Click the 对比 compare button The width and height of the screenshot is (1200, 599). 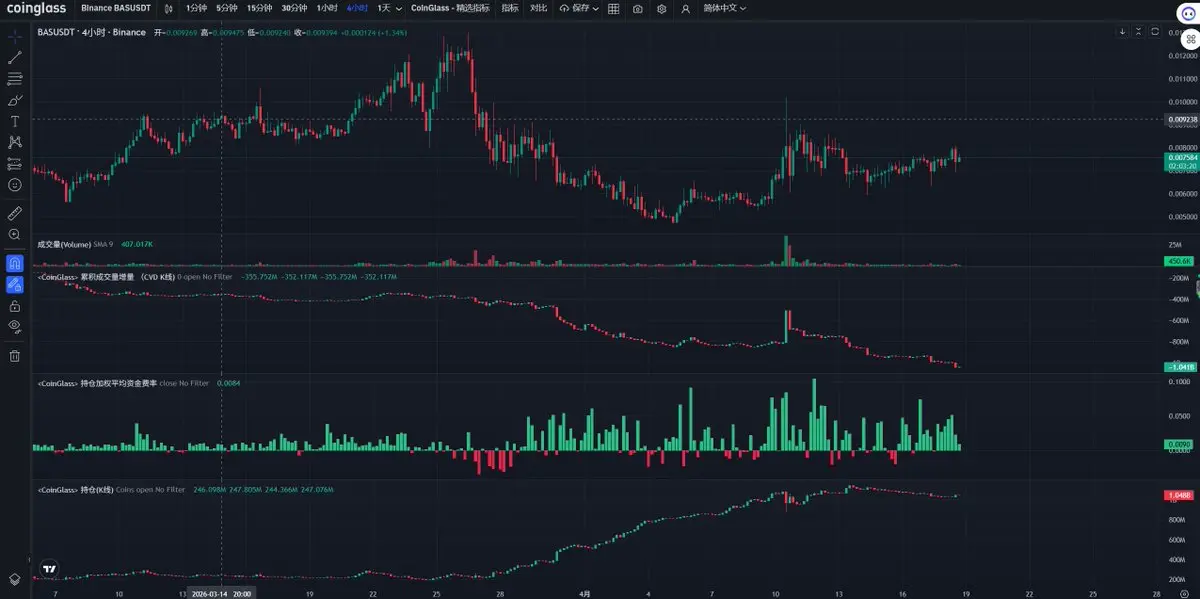coord(539,8)
